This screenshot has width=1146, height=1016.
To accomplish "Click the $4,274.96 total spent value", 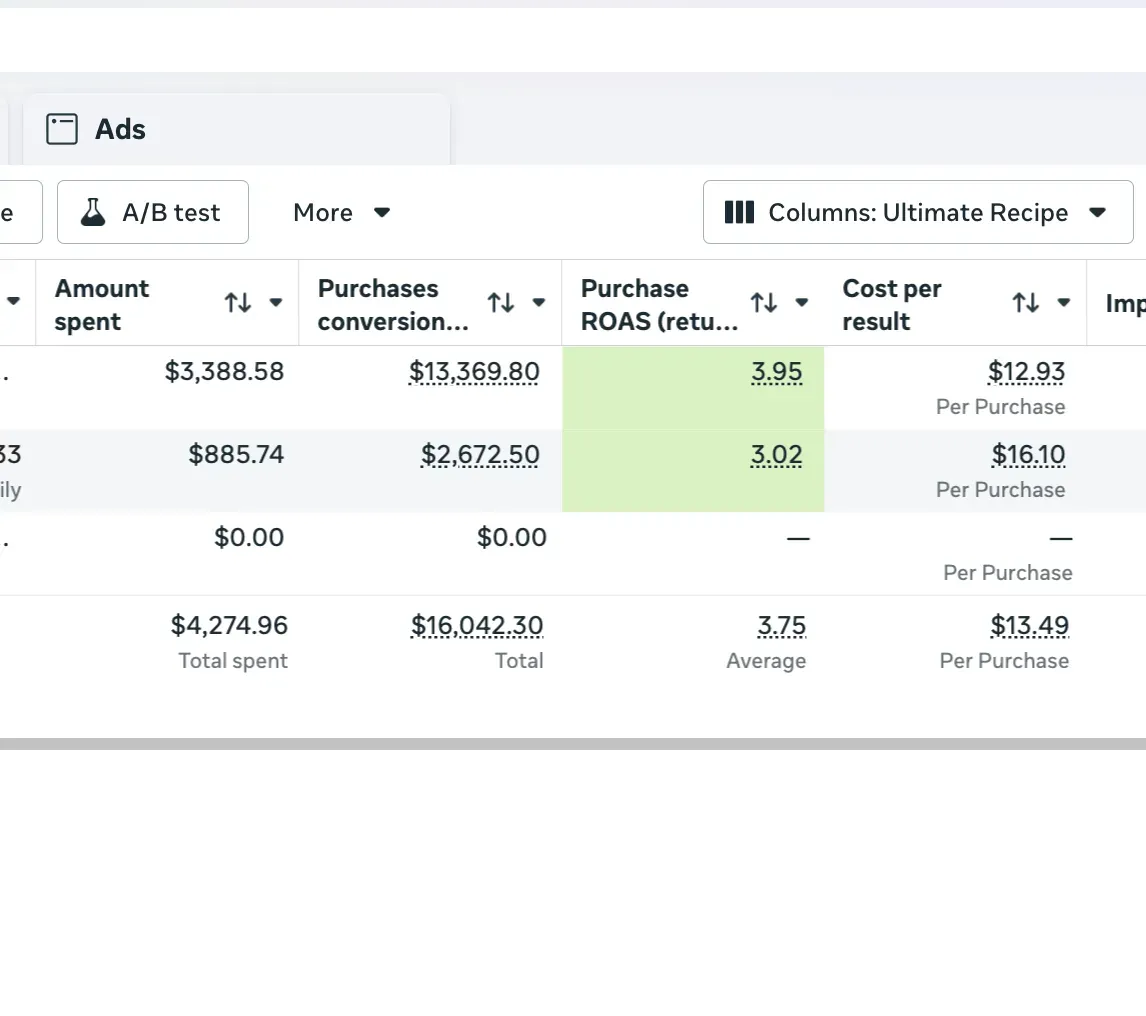I will click(229, 625).
